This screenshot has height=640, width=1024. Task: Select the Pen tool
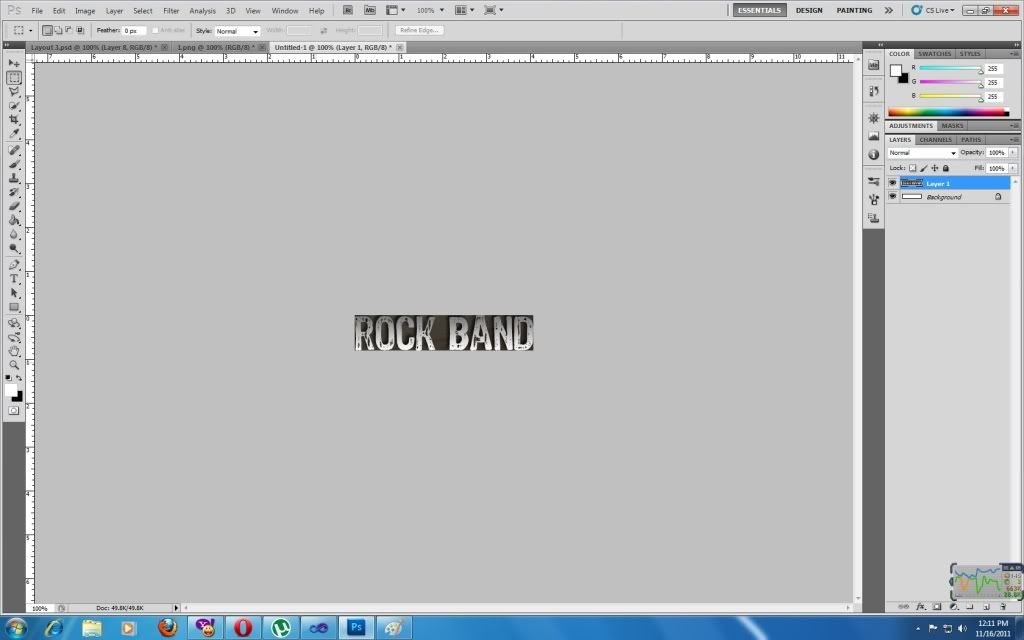[14, 264]
